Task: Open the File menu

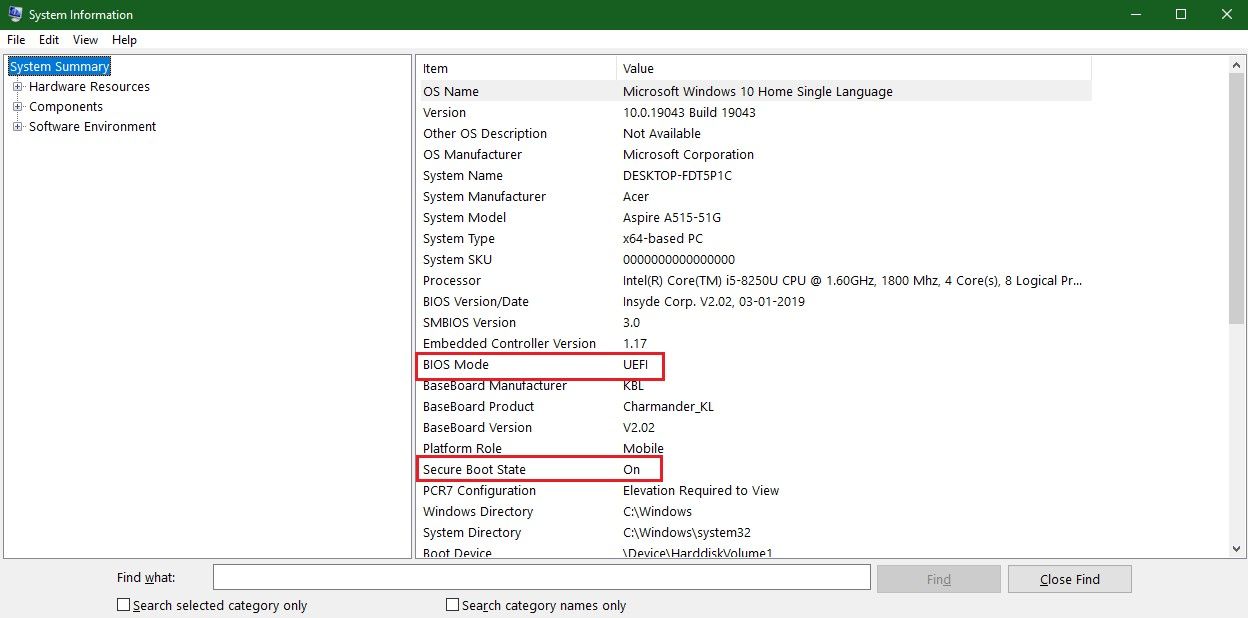Action: point(16,40)
